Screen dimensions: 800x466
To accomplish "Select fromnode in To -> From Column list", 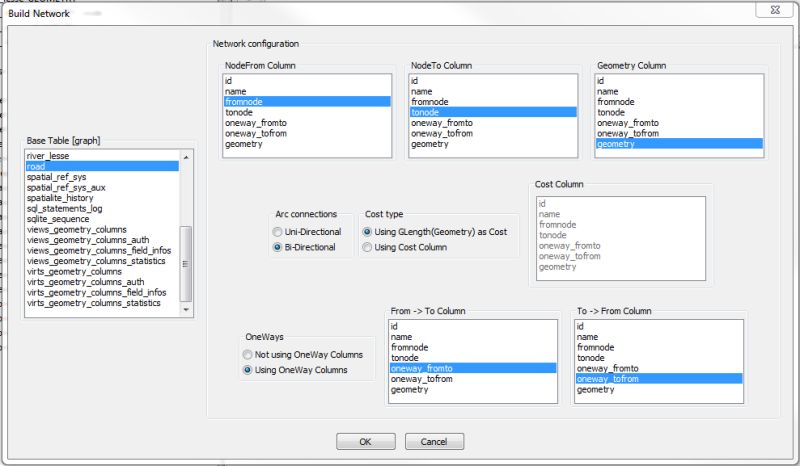I will coord(659,347).
